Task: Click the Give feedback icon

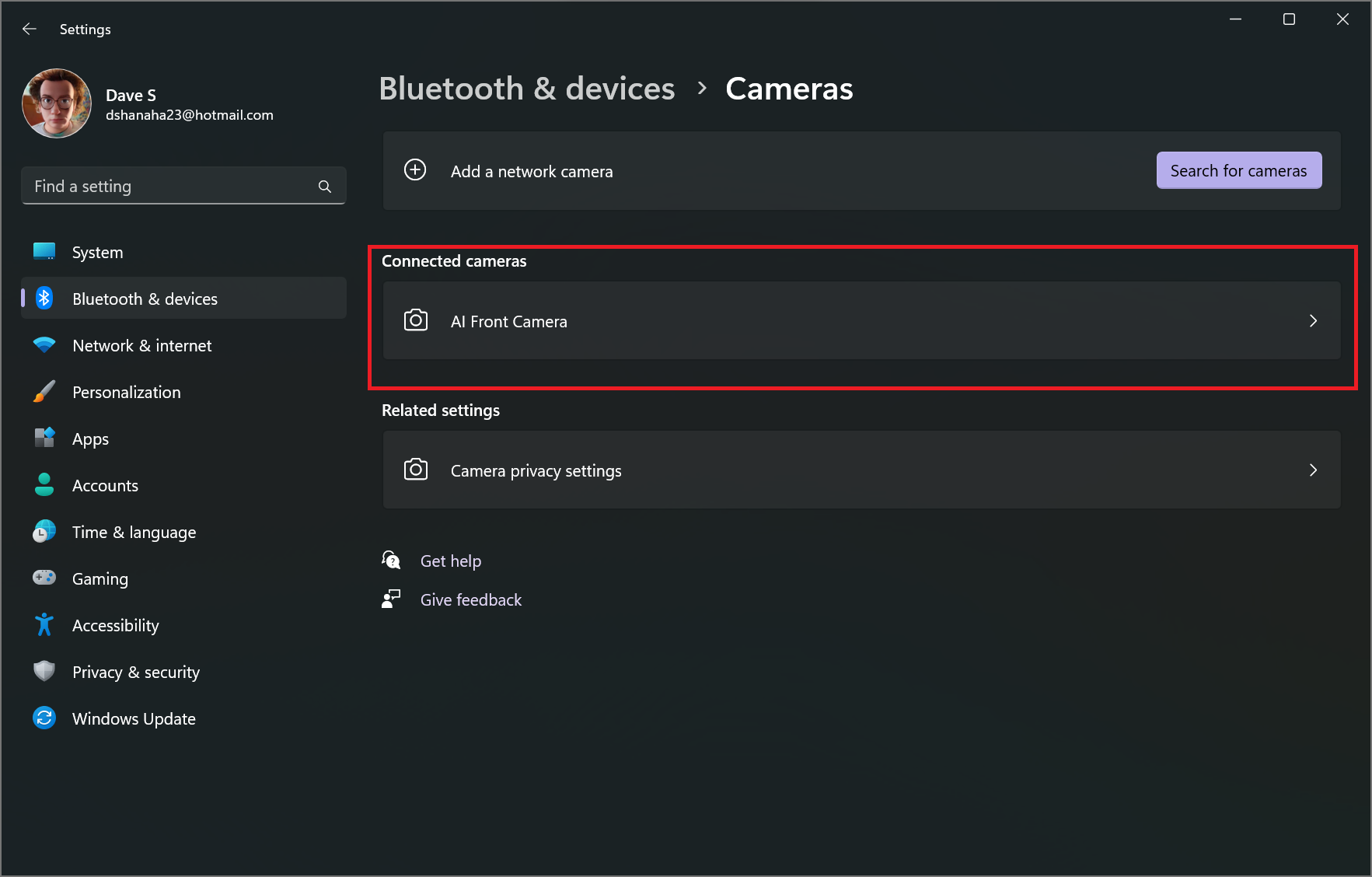Action: pos(391,599)
